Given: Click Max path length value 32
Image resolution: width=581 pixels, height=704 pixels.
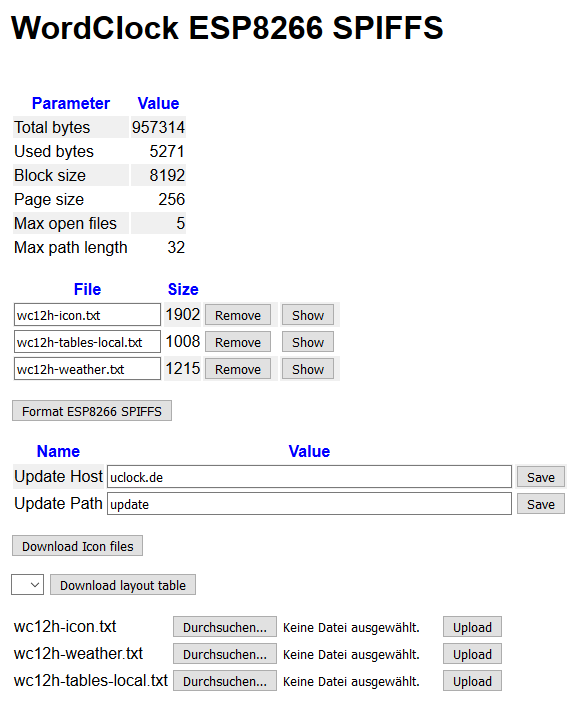Looking at the screenshot, I should tap(176, 247).
